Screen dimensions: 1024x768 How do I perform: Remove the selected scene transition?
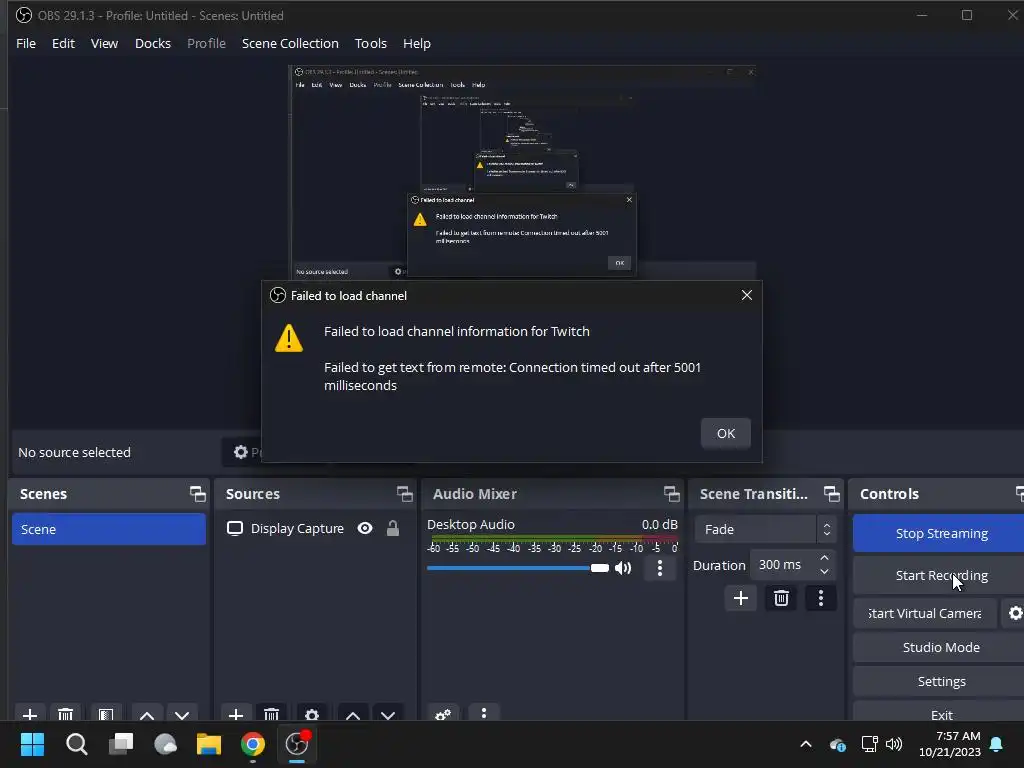(781, 598)
